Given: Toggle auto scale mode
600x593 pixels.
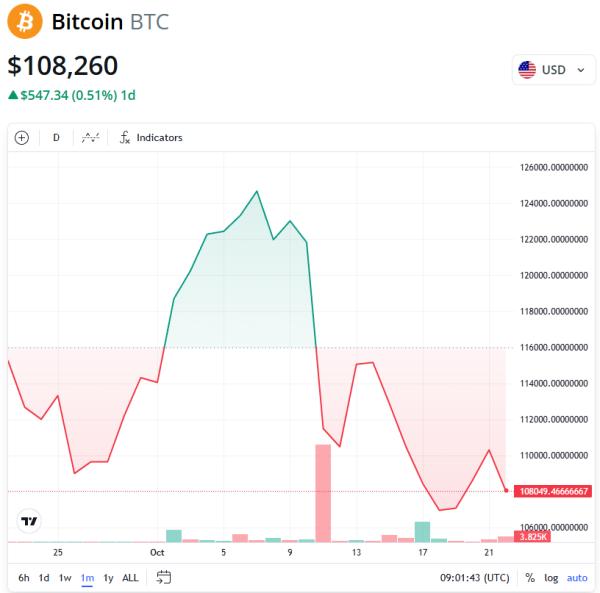Looking at the screenshot, I should coord(577,578).
